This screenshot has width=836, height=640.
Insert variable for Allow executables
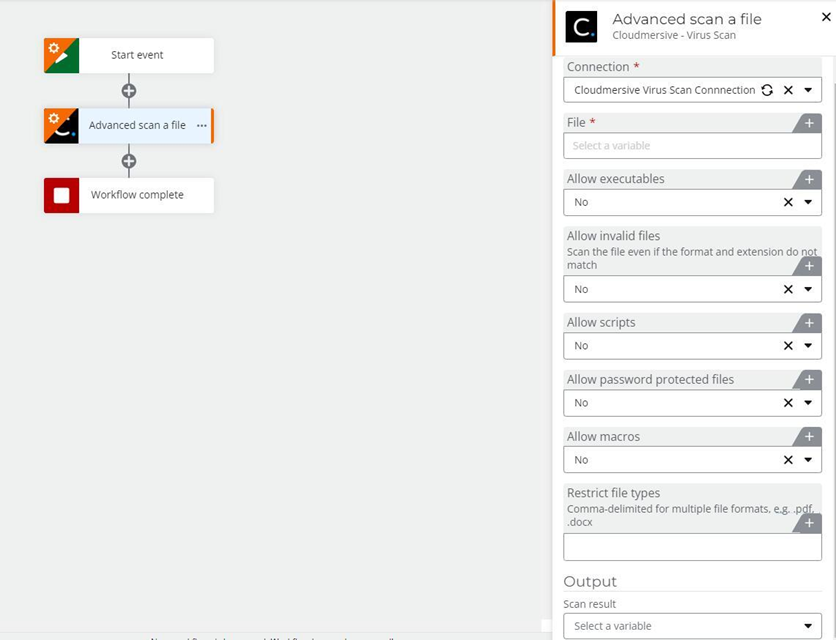pyautogui.click(x=808, y=180)
